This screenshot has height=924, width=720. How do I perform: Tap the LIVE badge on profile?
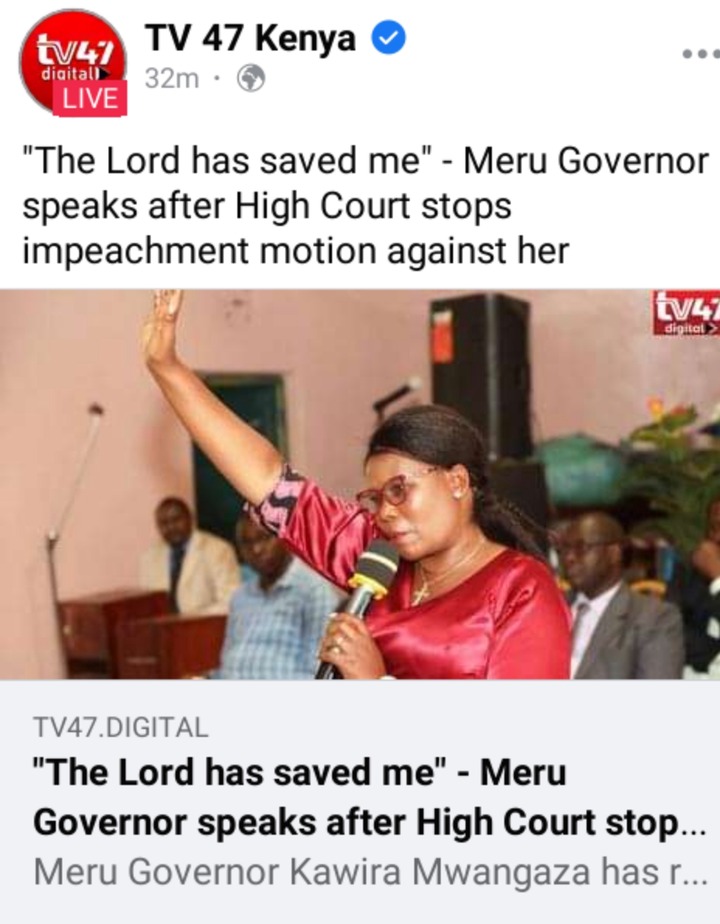90,98
